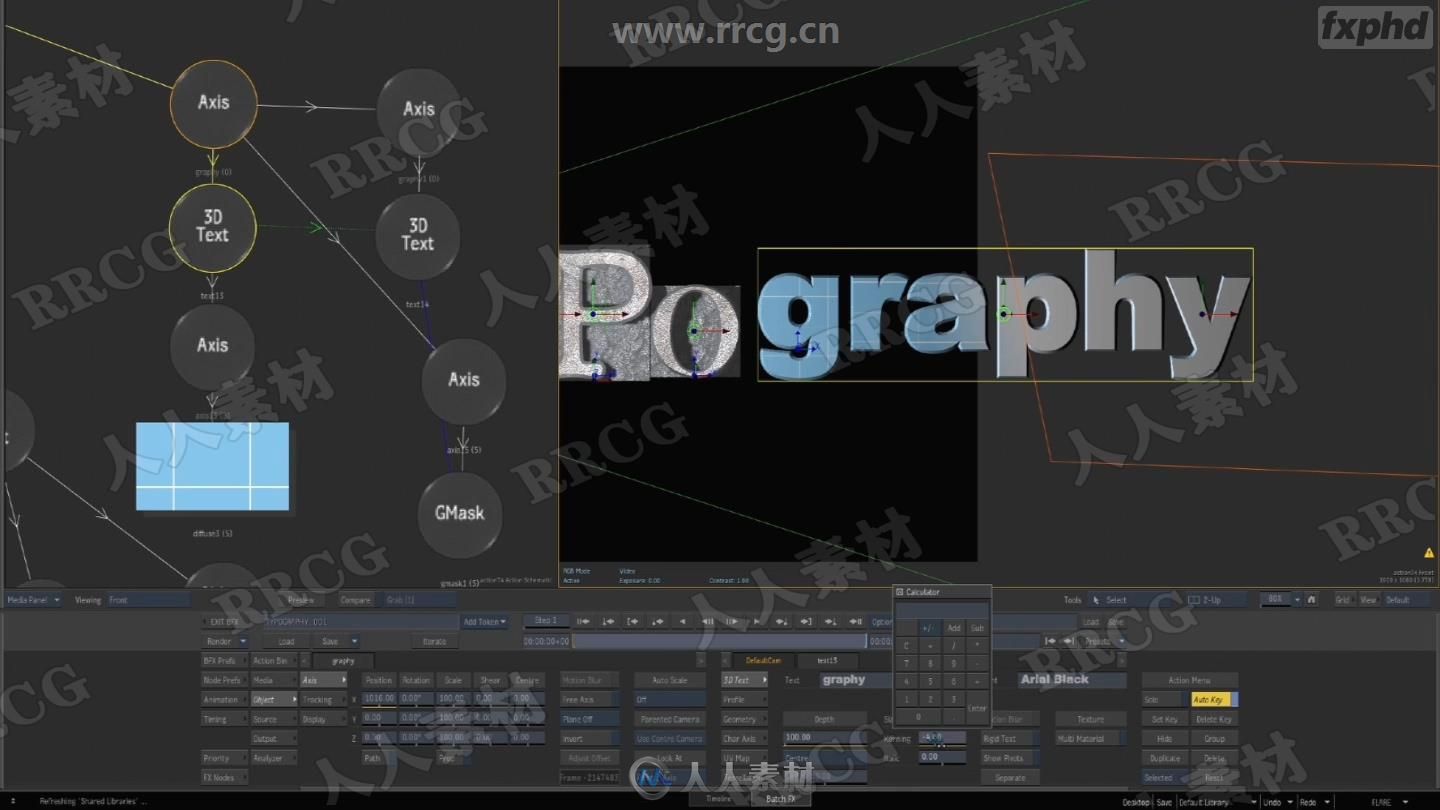The height and width of the screenshot is (810, 1440).
Task: Select the yellow-outlined 3D Text node
Action: tap(212, 227)
